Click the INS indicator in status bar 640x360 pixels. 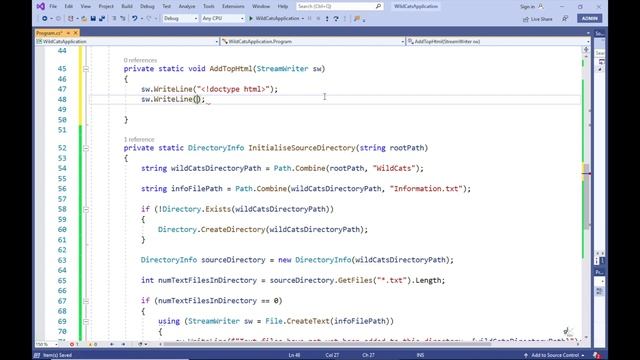420,355
